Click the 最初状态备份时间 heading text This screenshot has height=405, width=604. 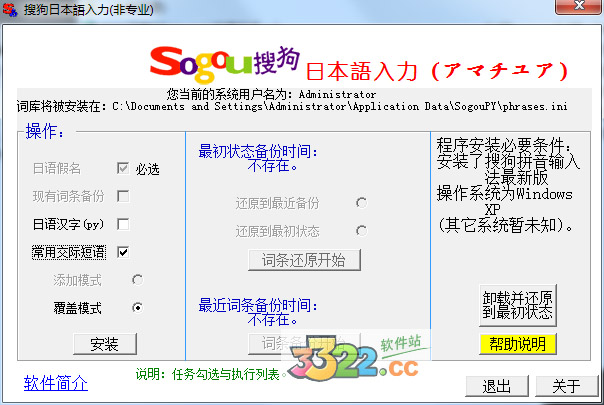click(258, 151)
